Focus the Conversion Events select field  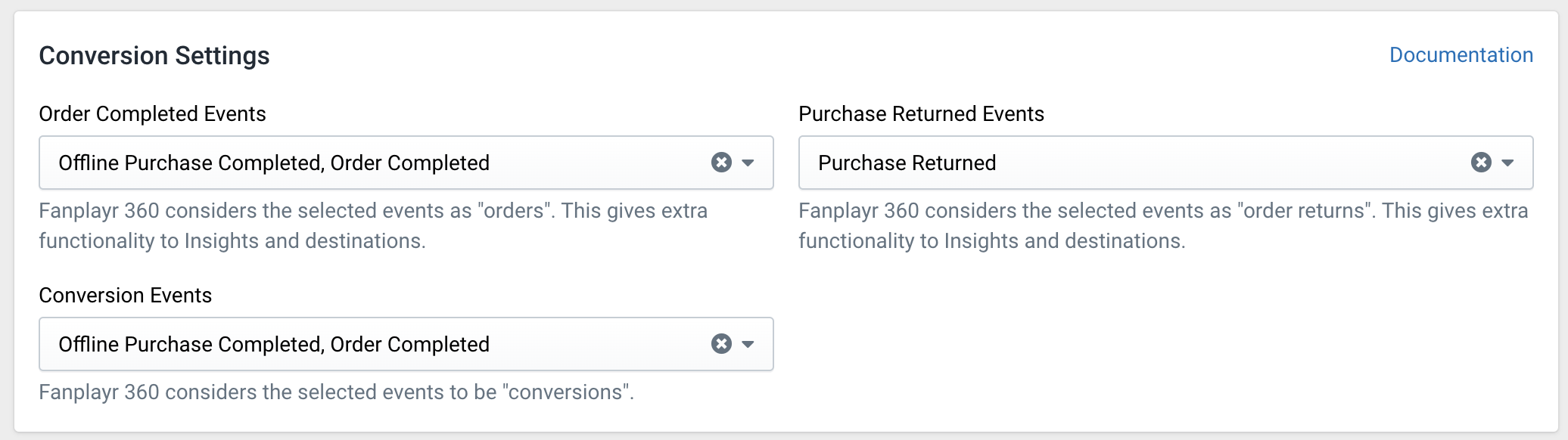[406, 344]
